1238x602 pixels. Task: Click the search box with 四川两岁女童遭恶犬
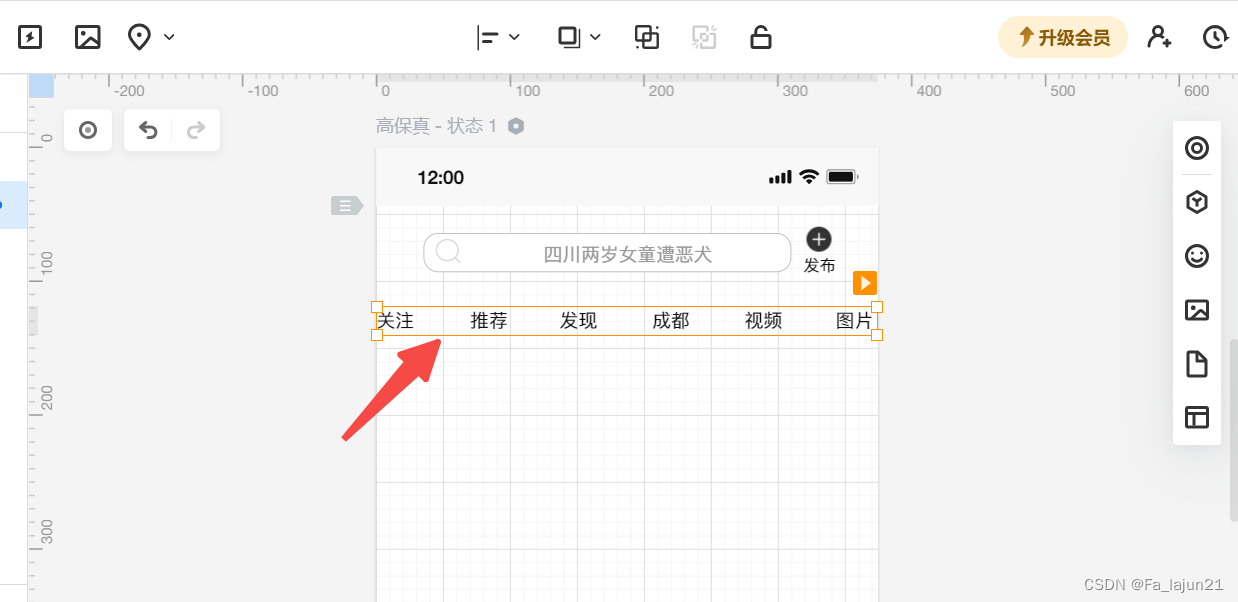607,253
